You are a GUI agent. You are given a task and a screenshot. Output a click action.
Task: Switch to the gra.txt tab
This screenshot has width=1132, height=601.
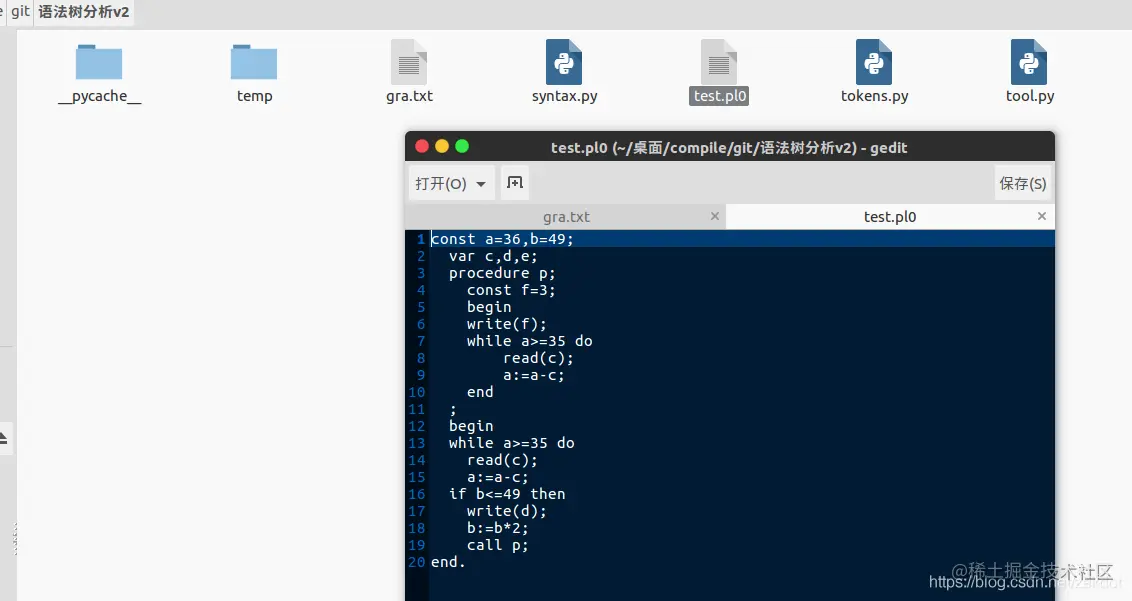(x=566, y=217)
